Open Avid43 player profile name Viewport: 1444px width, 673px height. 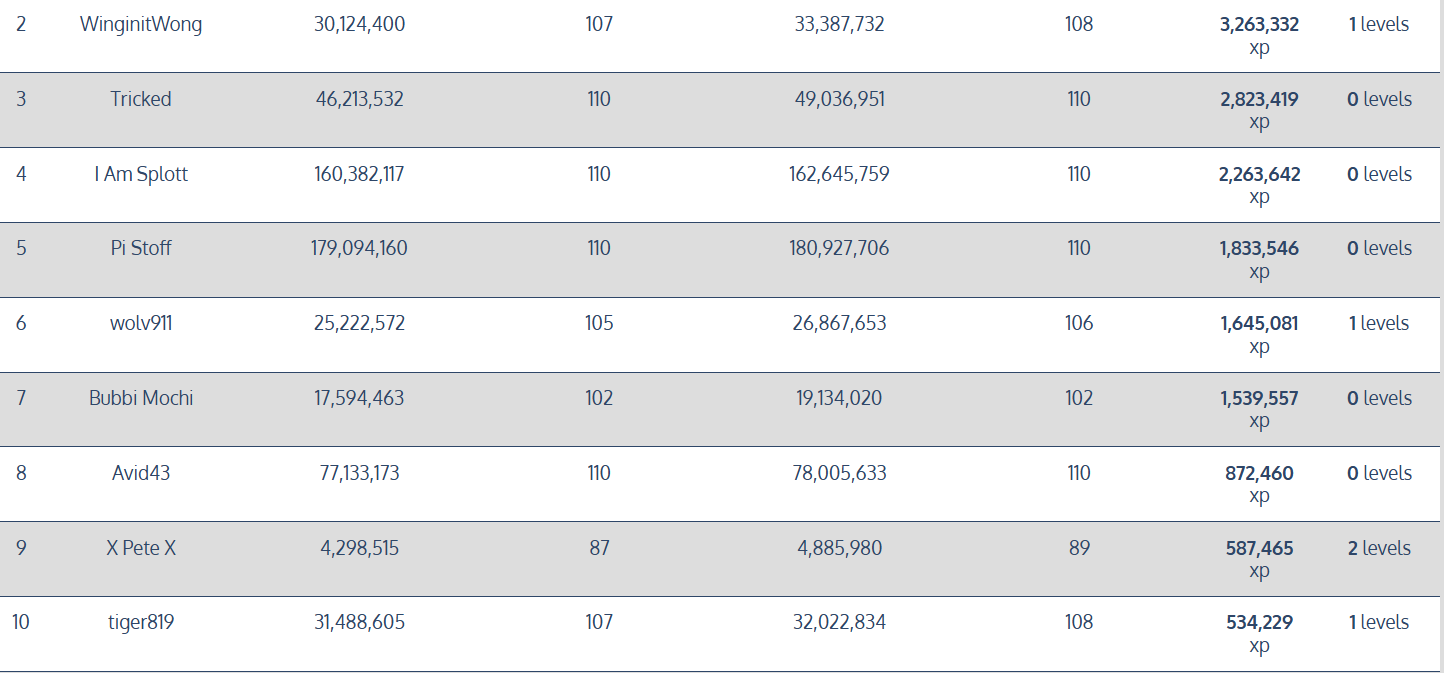[141, 473]
